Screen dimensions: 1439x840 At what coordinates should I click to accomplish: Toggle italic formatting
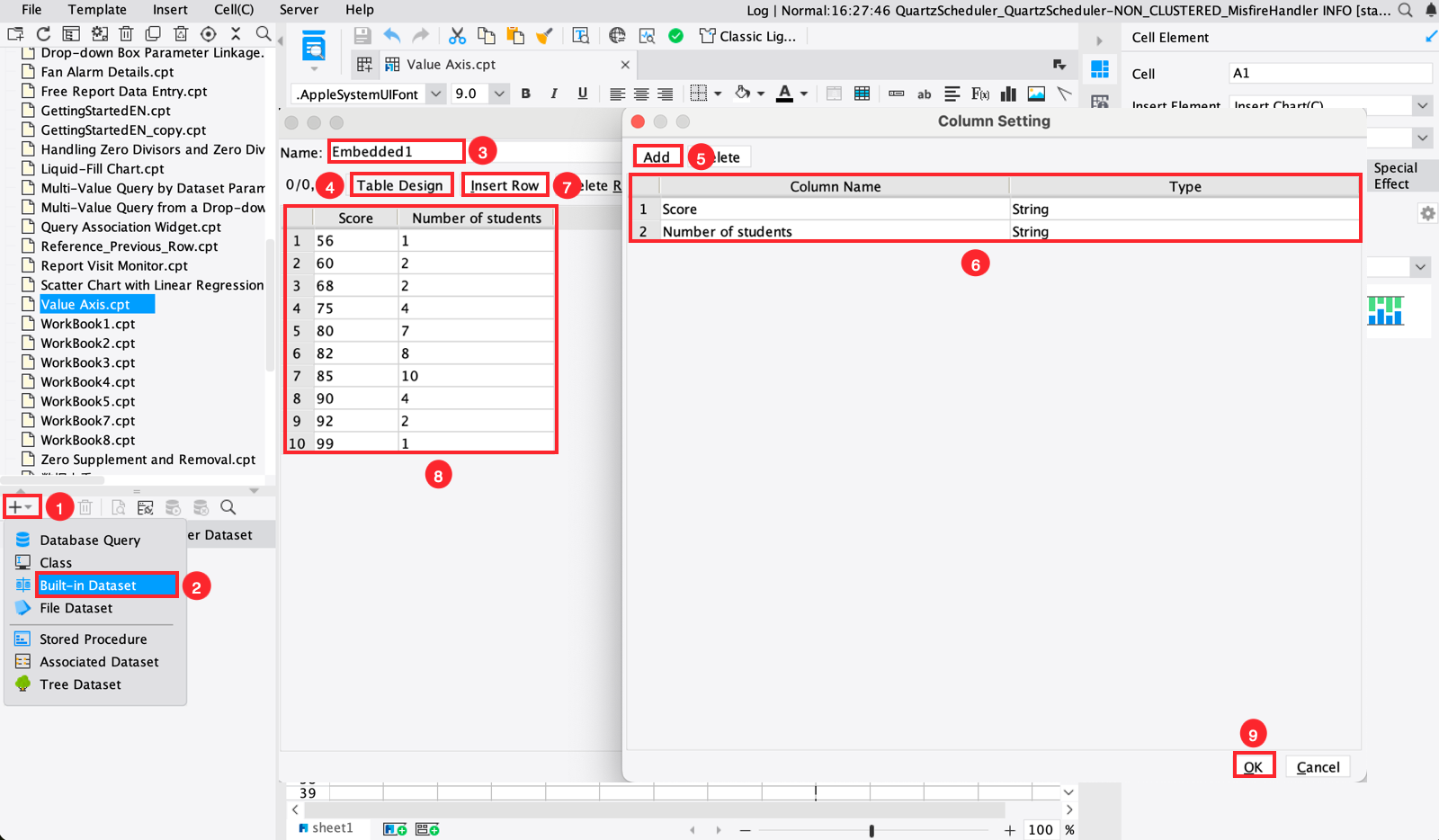tap(554, 94)
